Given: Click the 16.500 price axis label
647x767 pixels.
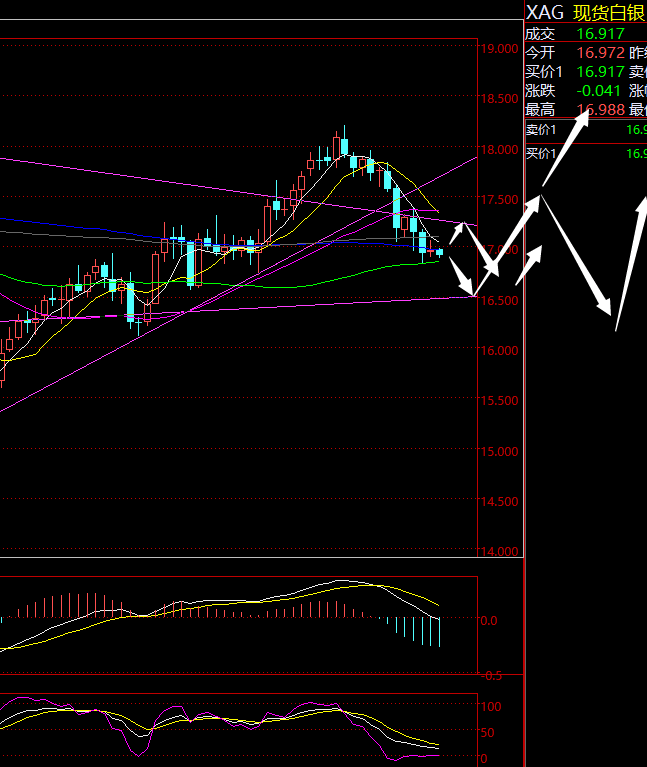Looking at the screenshot, I should click(499, 300).
